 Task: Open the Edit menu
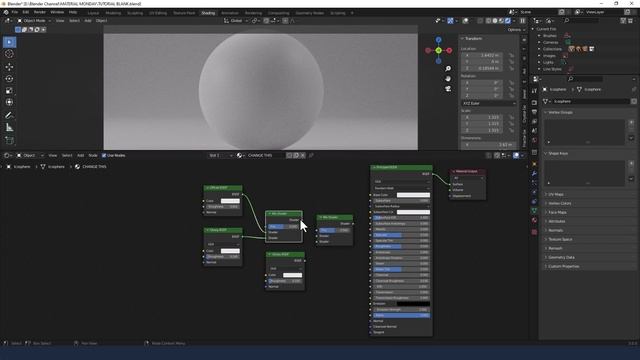[26, 12]
